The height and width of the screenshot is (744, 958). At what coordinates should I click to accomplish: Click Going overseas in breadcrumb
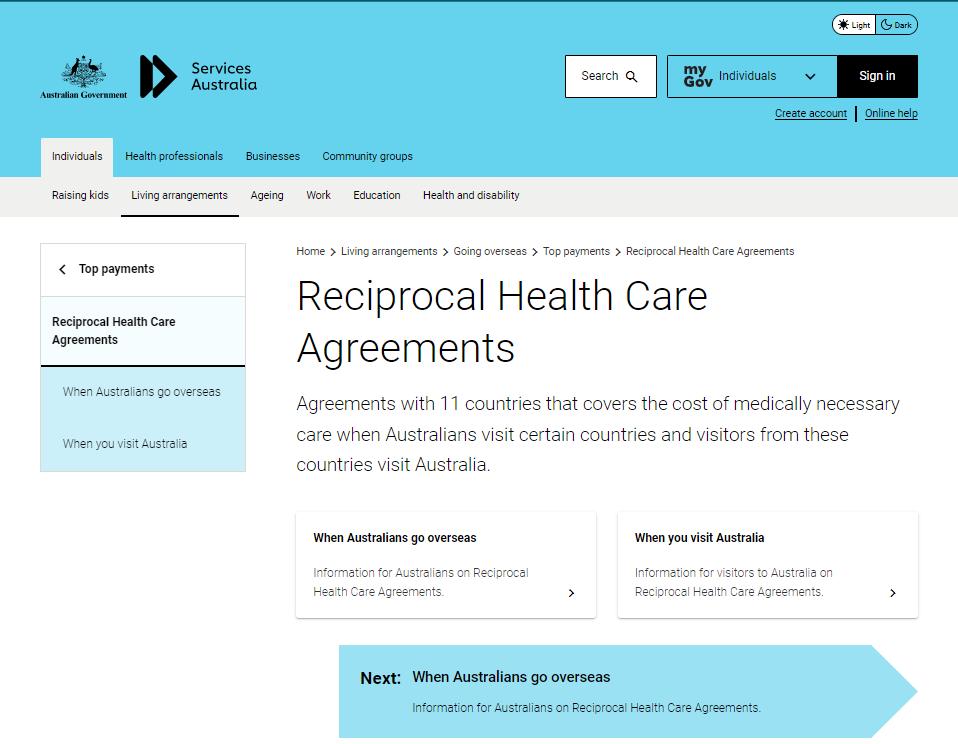490,252
